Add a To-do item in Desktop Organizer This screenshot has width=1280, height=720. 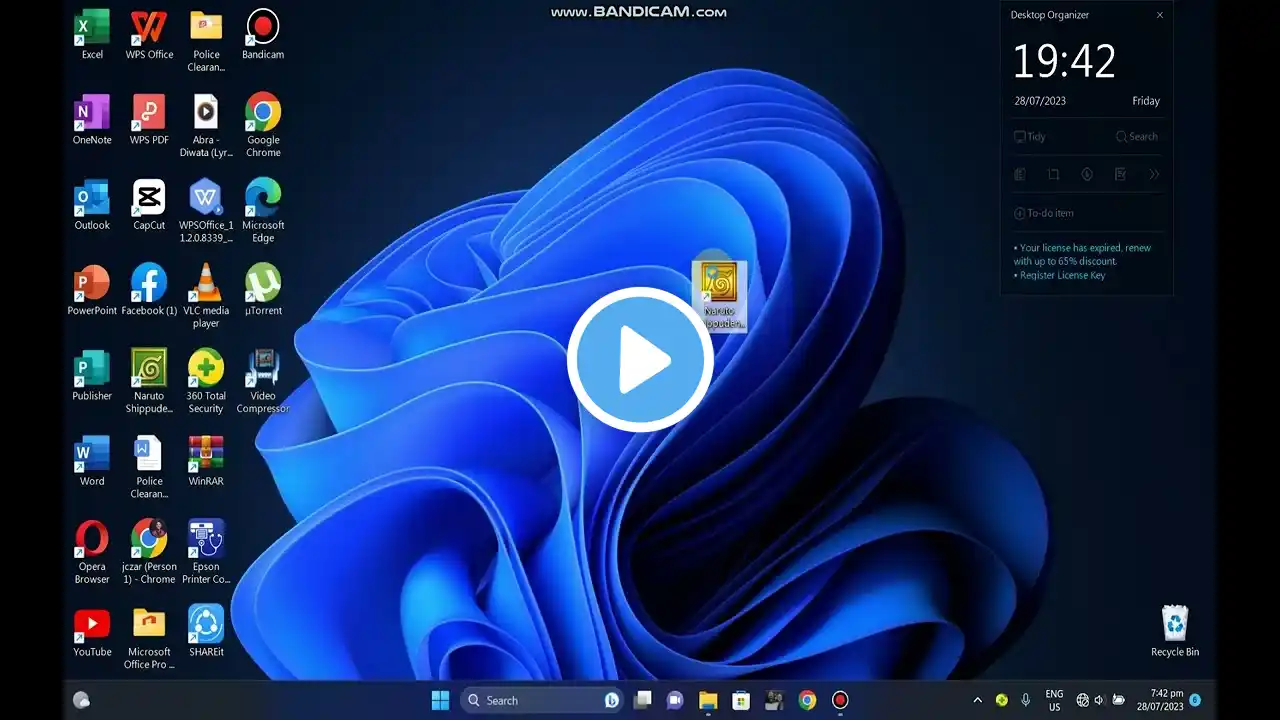(x=1044, y=213)
